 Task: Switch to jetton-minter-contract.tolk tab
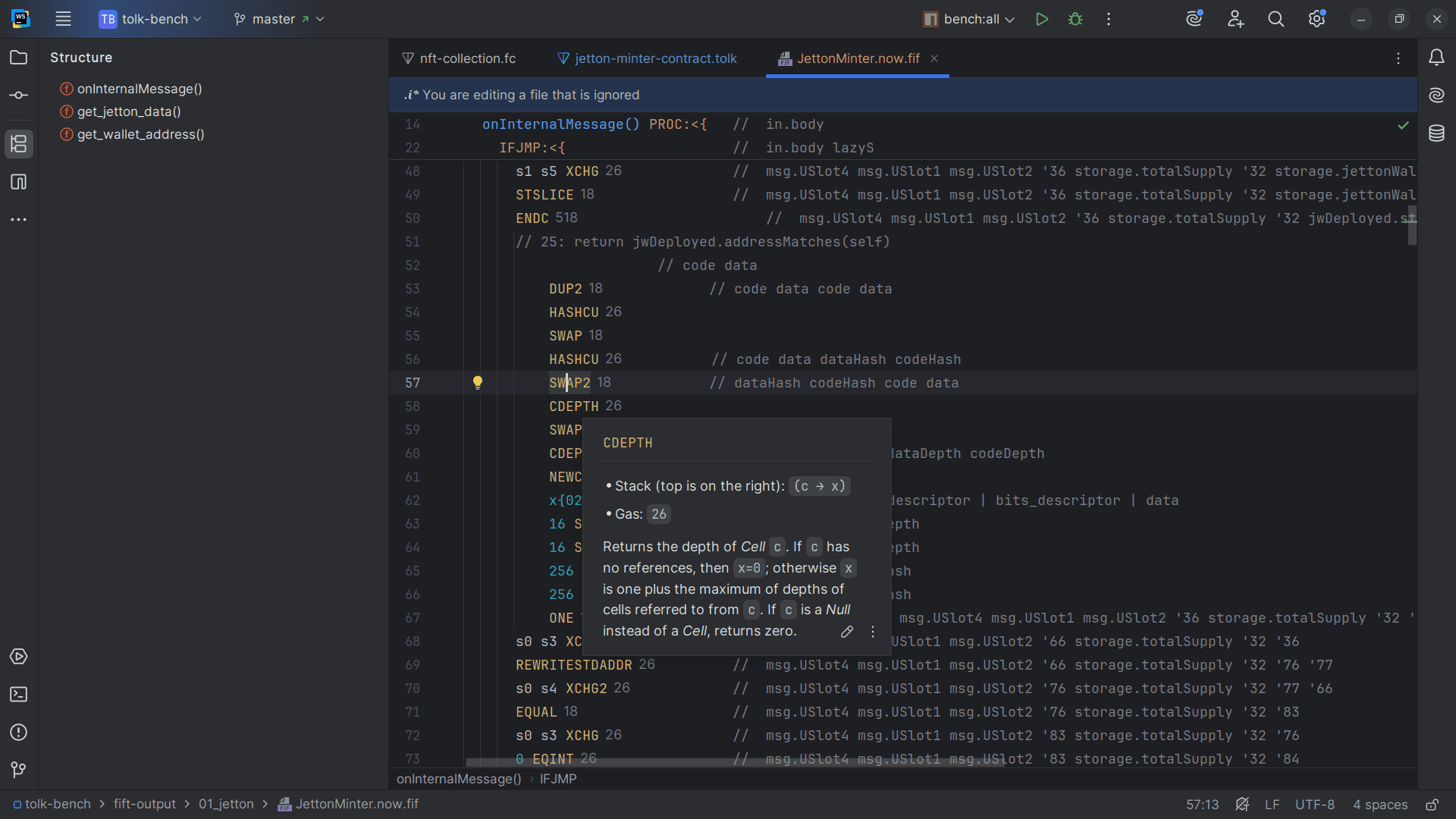tap(647, 58)
